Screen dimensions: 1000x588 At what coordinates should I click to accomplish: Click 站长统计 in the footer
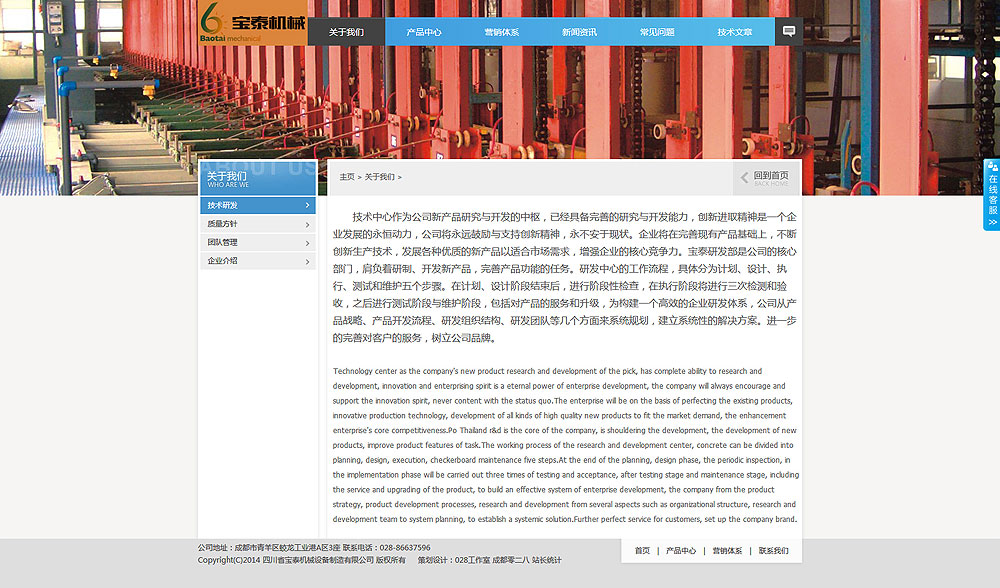(x=547, y=560)
